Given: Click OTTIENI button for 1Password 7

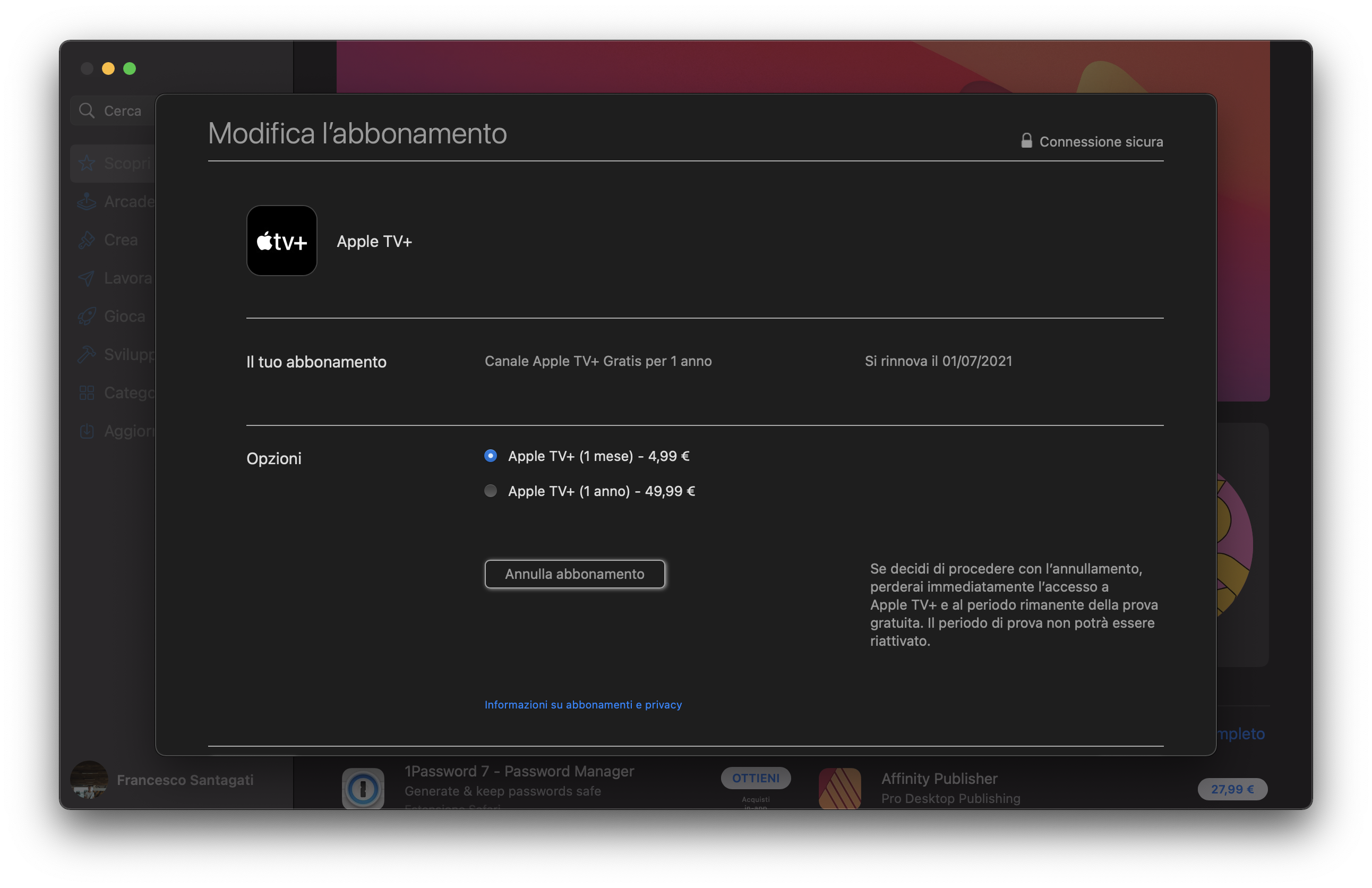Looking at the screenshot, I should pyautogui.click(x=755, y=778).
